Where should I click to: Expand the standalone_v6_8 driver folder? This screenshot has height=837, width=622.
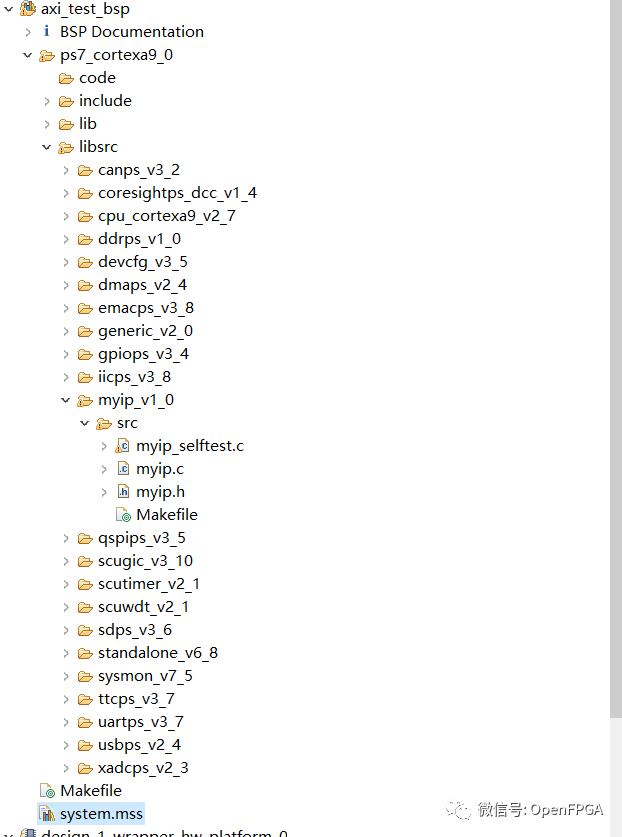[x=66, y=653]
